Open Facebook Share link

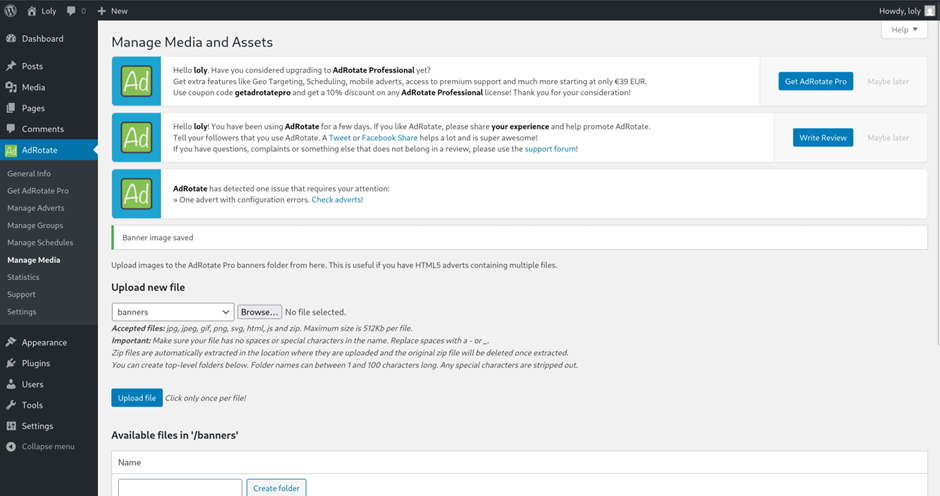tap(390, 137)
